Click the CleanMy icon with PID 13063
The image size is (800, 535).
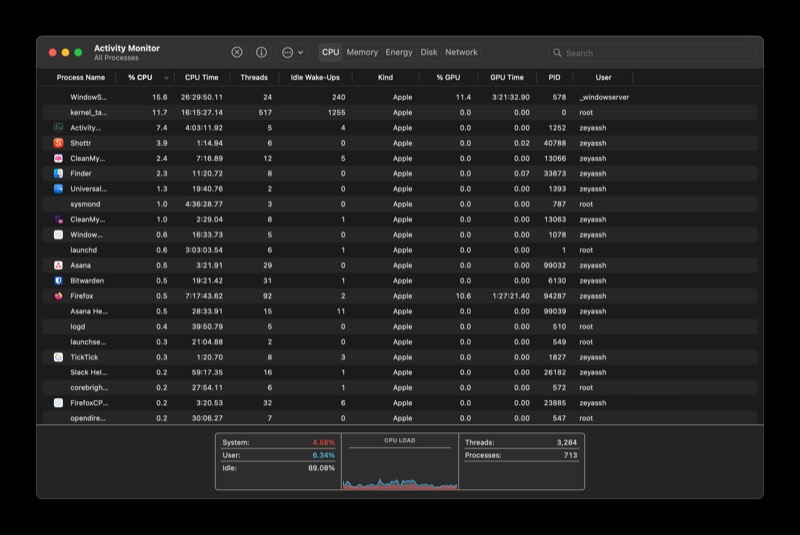click(59, 219)
